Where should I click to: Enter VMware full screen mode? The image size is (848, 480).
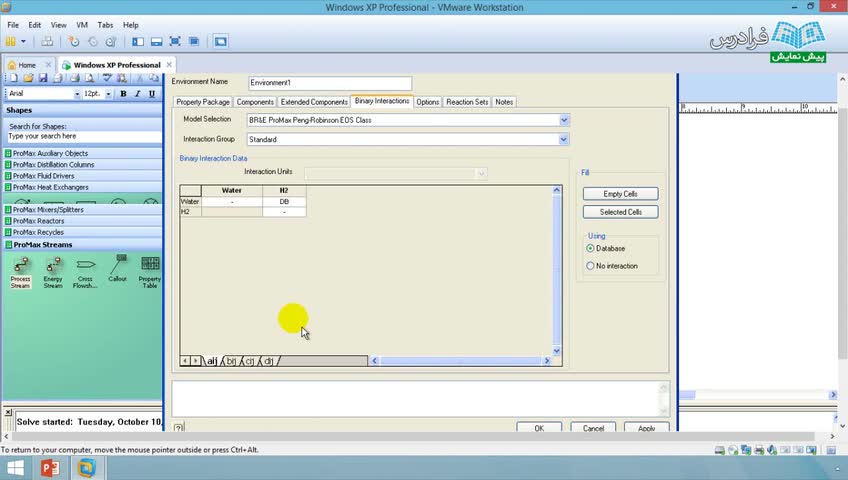click(175, 41)
